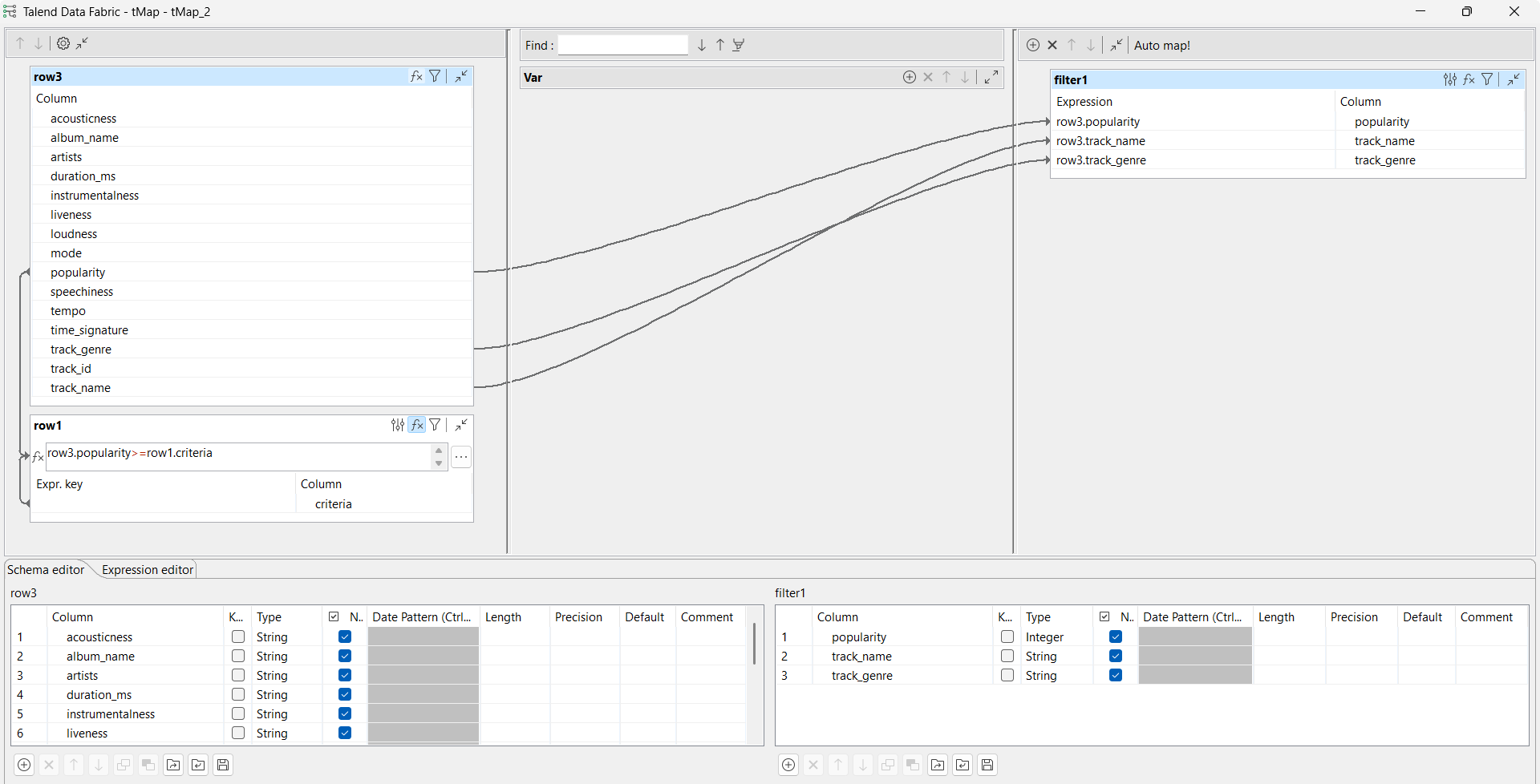
Task: Click the Auto map! button
Action: (1161, 46)
